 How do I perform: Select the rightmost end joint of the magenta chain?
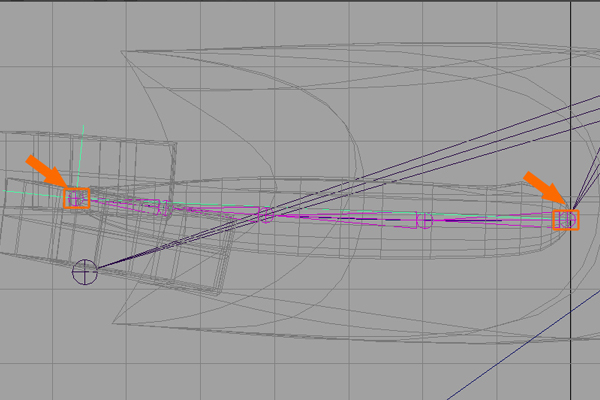pyautogui.click(x=570, y=220)
